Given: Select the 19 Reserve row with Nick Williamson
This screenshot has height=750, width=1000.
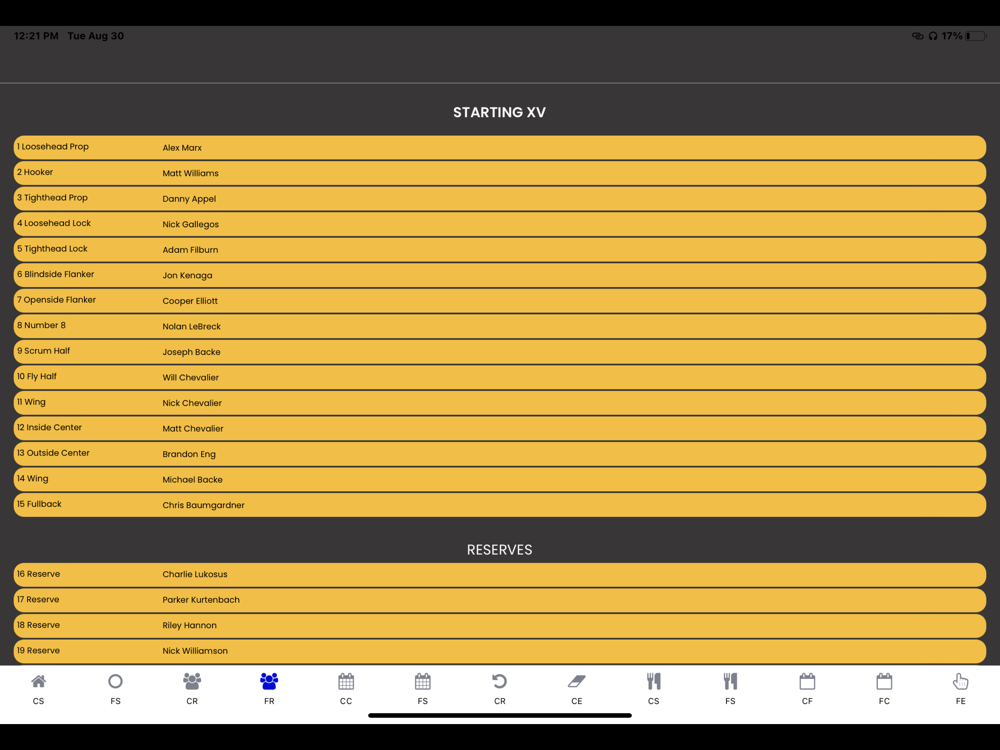Looking at the screenshot, I should click(x=499, y=651).
